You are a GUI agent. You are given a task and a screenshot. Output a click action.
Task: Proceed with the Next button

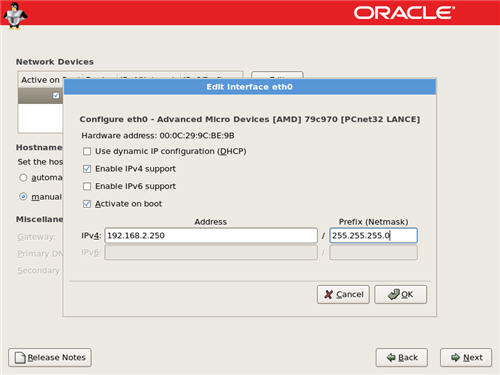[466, 358]
